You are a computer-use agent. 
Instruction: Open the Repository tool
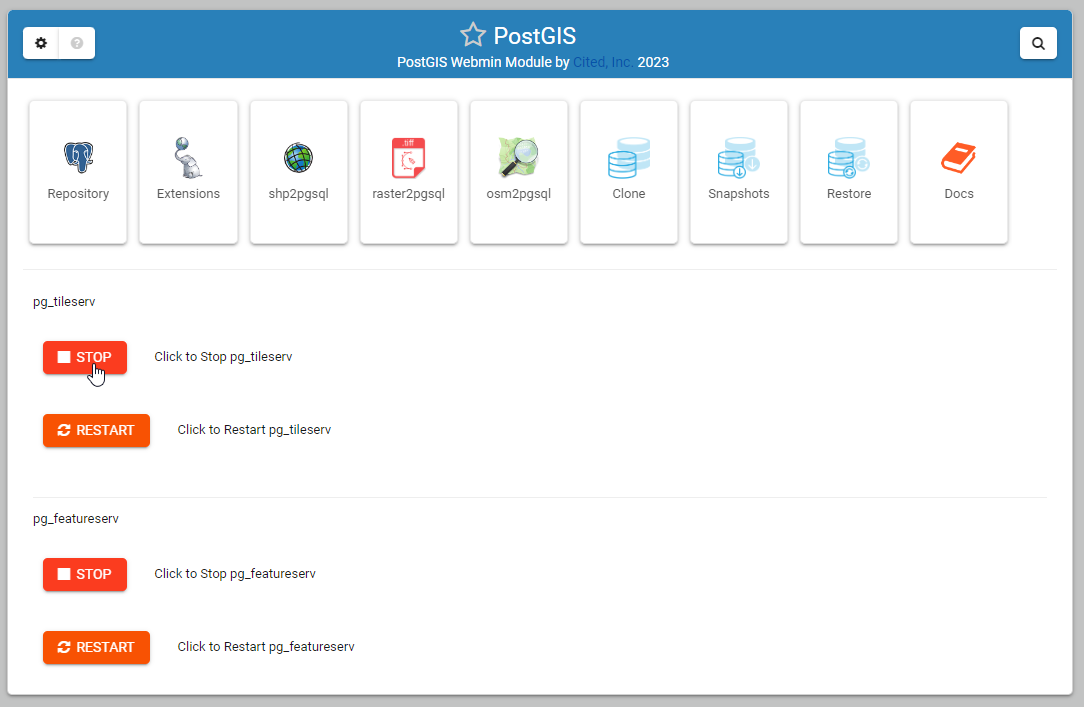click(78, 170)
